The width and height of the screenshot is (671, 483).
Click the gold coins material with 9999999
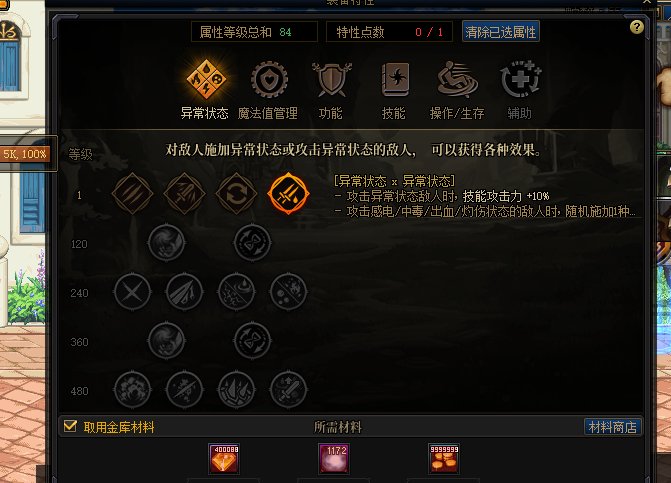[444, 459]
